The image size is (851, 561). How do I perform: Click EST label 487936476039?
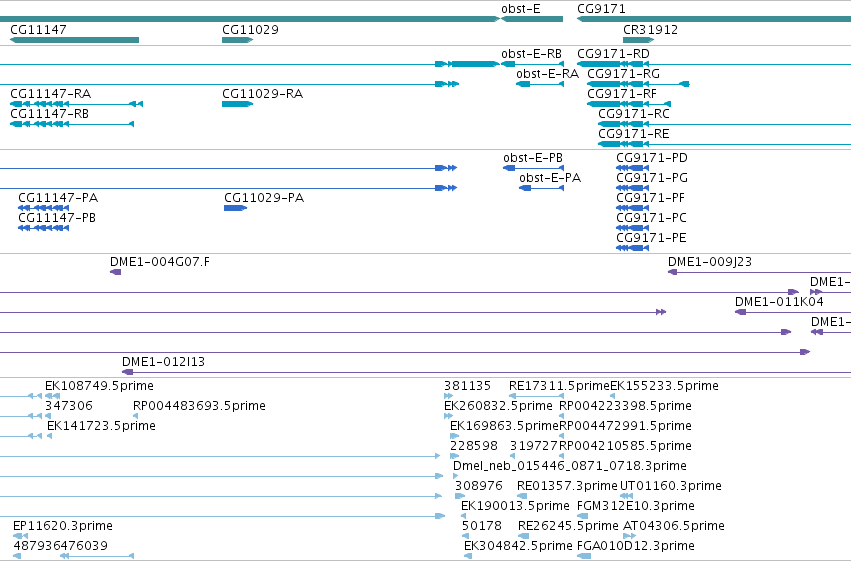tap(60, 545)
